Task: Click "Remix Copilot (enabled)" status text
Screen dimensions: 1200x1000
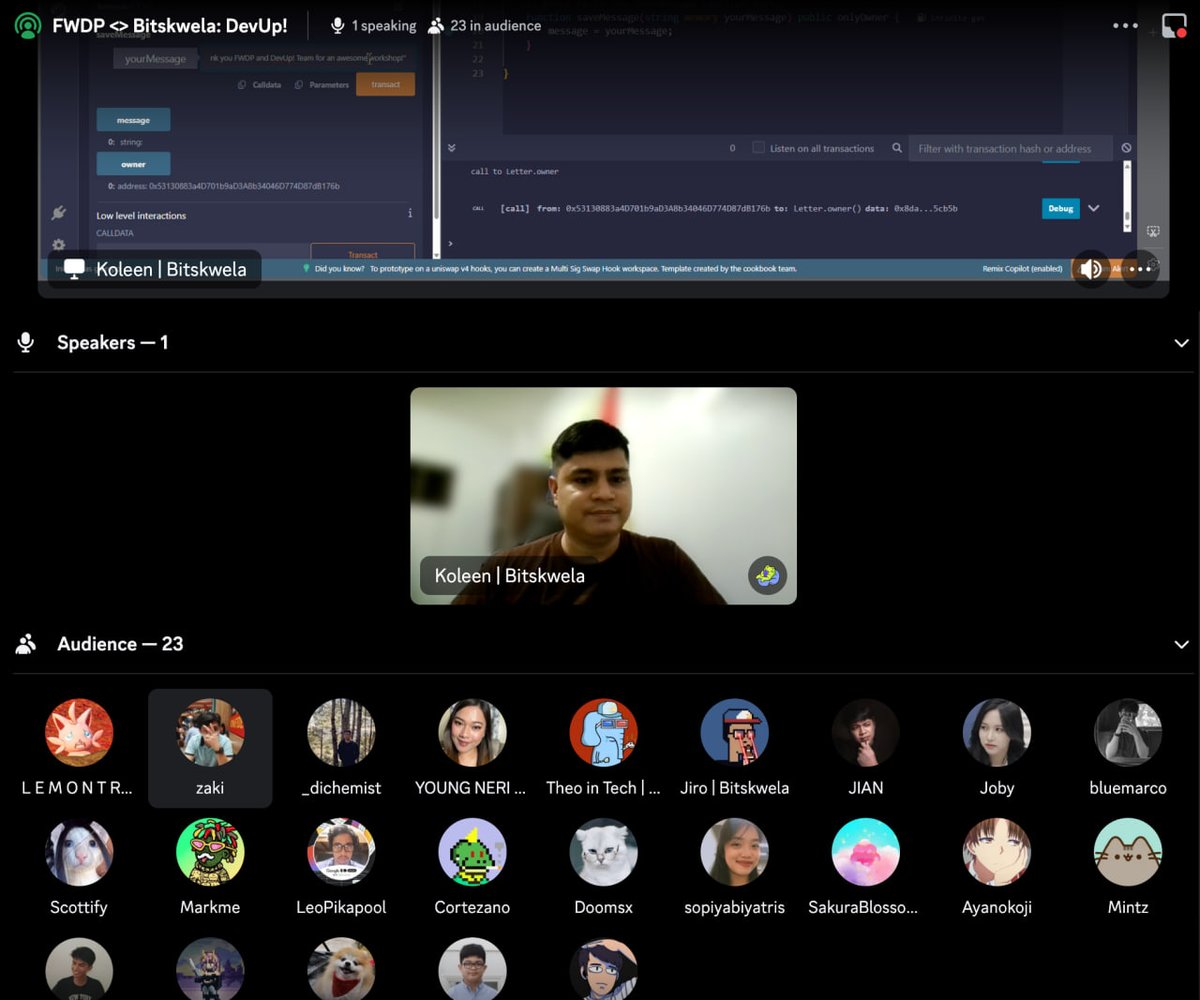Action: coord(1022,269)
